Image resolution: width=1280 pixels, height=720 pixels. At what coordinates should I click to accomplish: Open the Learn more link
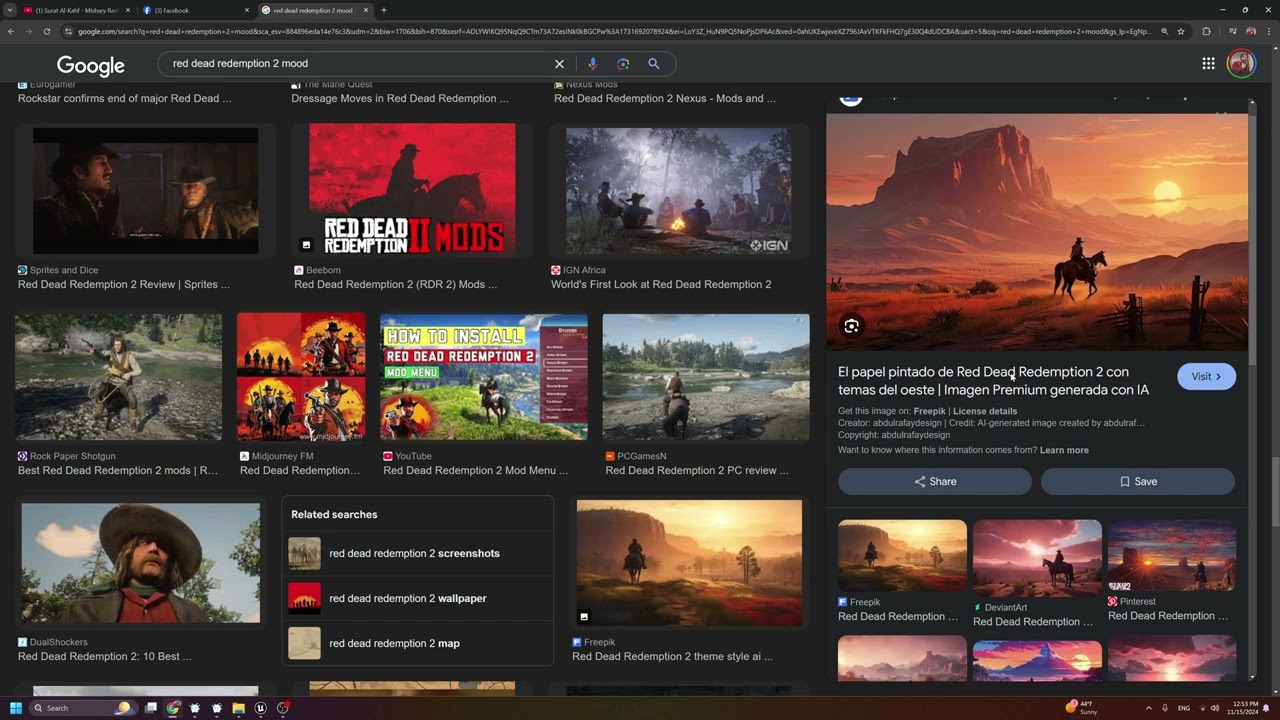1064,450
